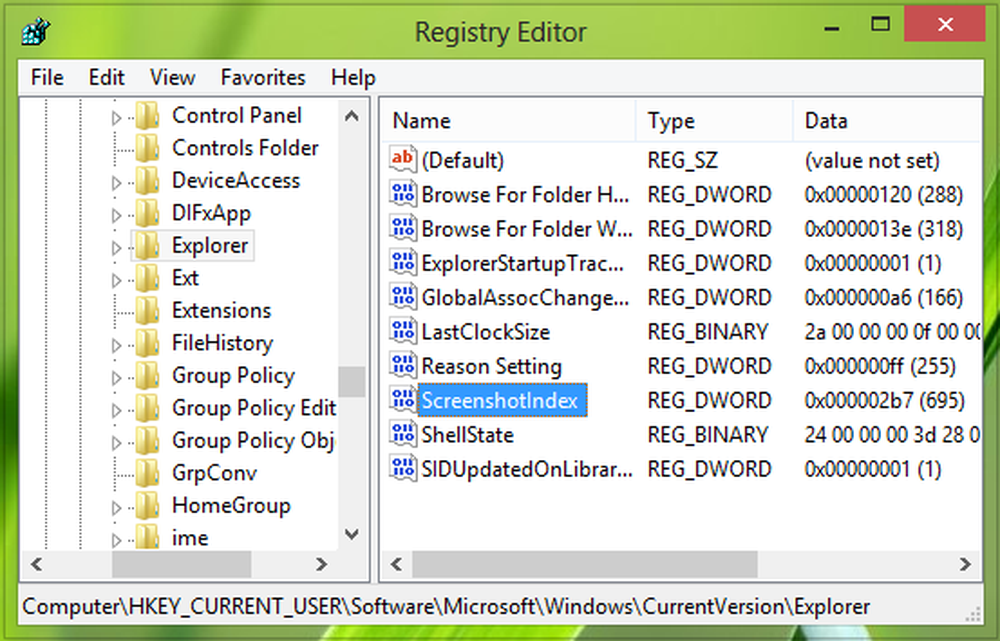1000x641 pixels.
Task: Click the (Default) string value icon
Action: point(403,159)
